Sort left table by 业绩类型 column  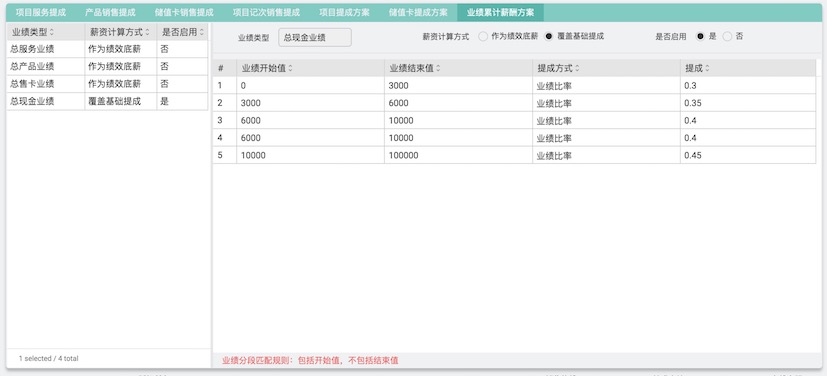[x=45, y=32]
